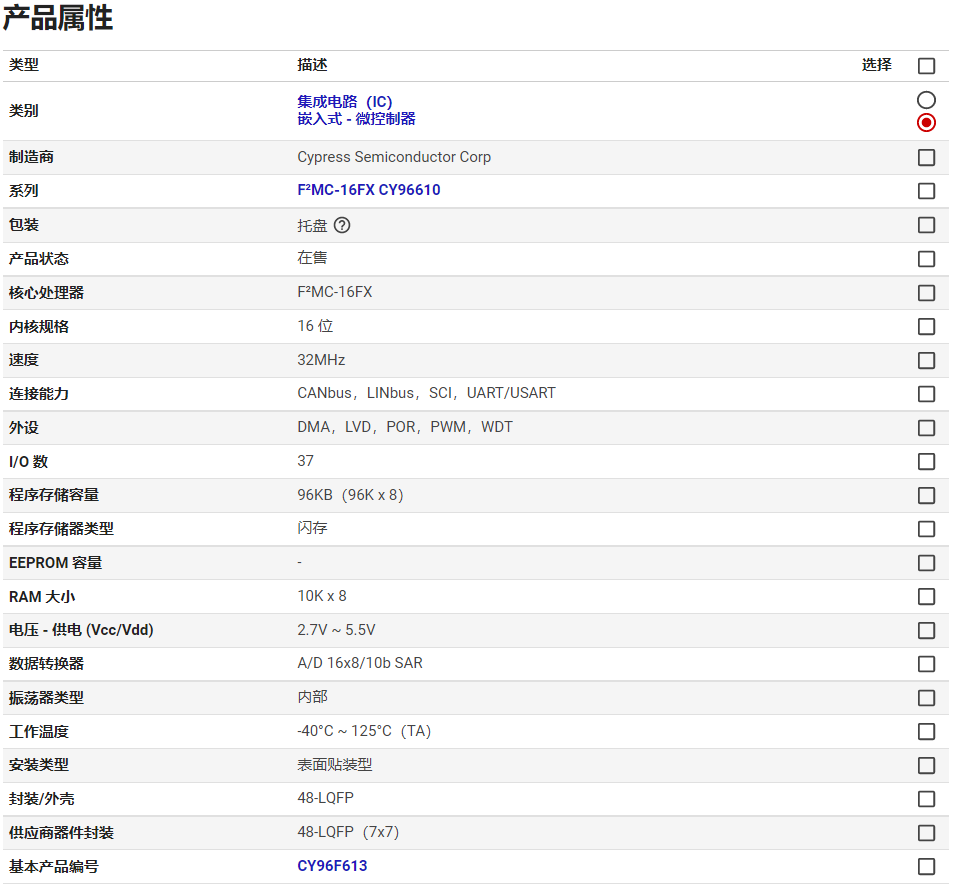This screenshot has width=964, height=896.
Task: Open the 集成电路 (IC) category link
Action: 345,102
